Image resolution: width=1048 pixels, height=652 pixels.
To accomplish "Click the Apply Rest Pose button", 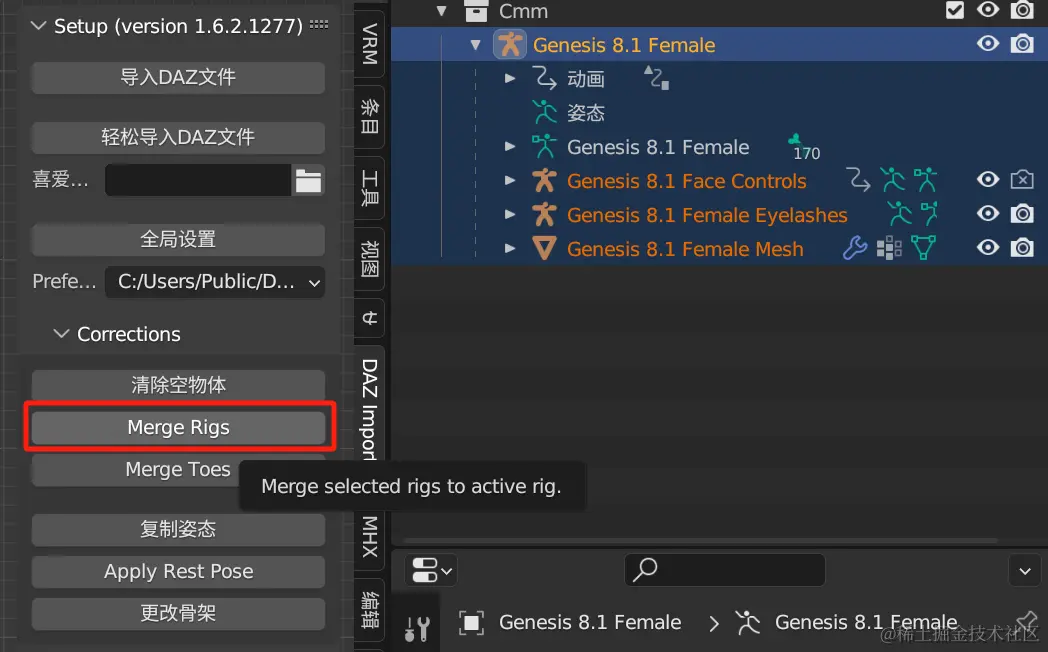I will [178, 571].
